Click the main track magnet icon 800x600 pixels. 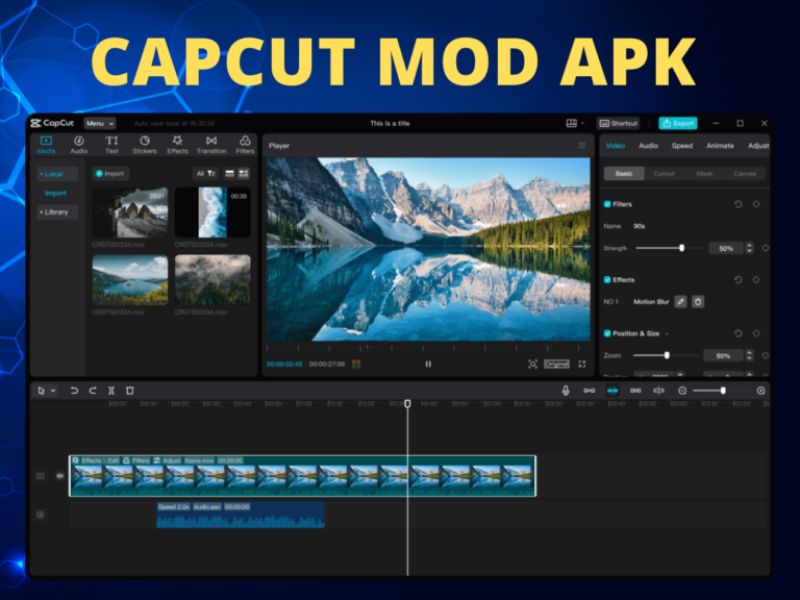pos(589,391)
